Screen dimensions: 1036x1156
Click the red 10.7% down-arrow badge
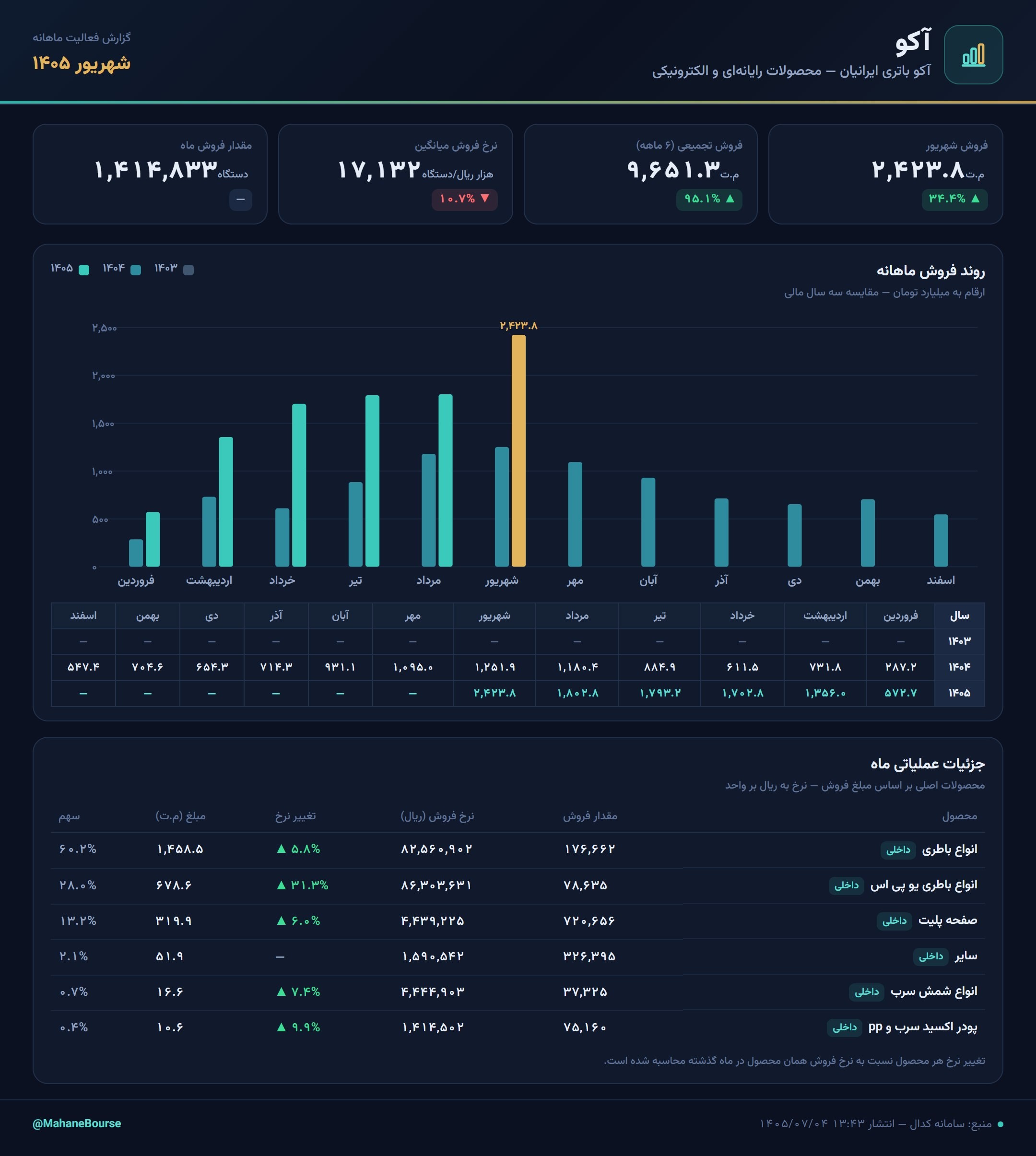coord(464,199)
